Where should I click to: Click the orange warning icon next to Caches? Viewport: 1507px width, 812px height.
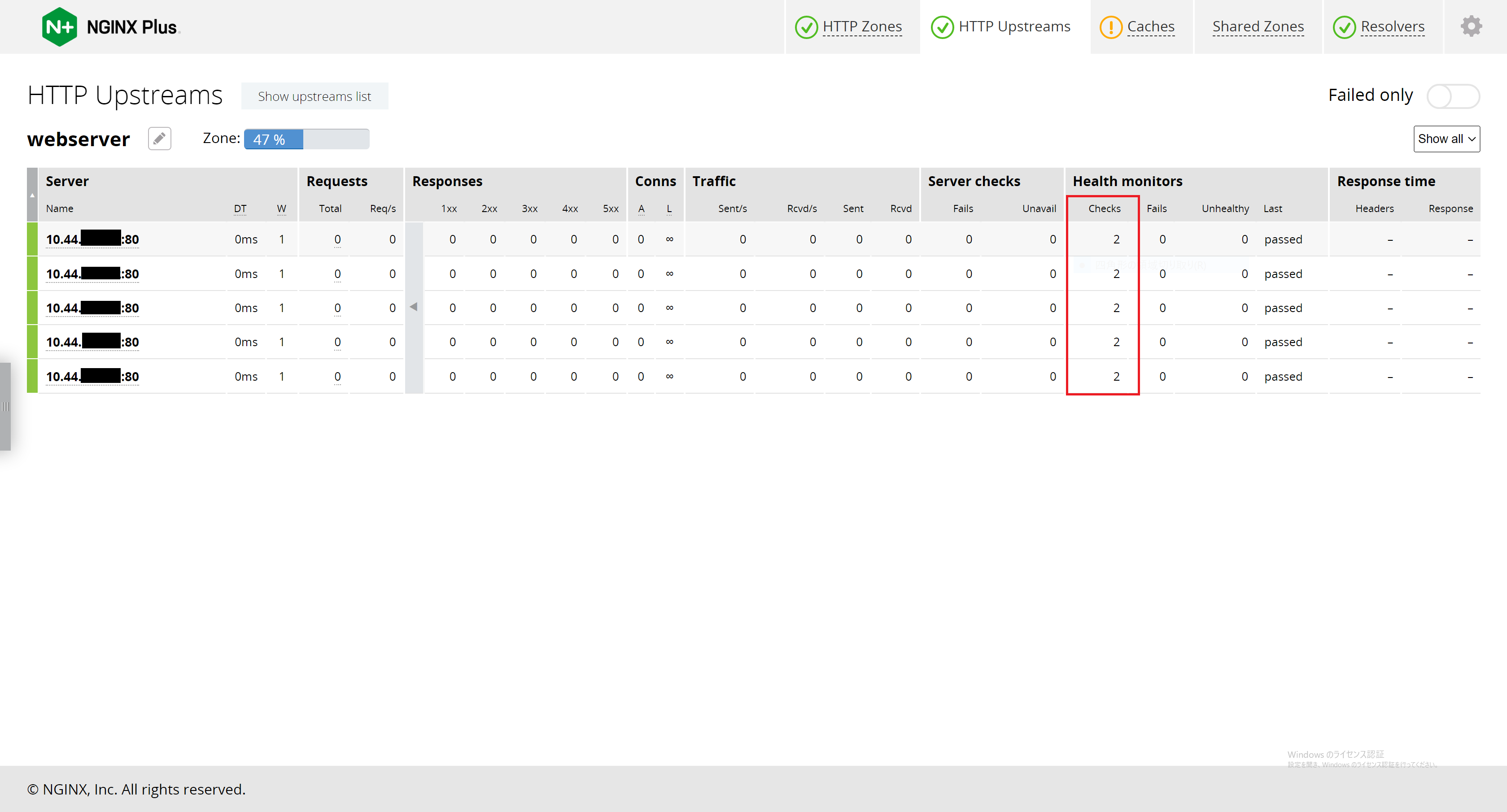tap(1110, 27)
